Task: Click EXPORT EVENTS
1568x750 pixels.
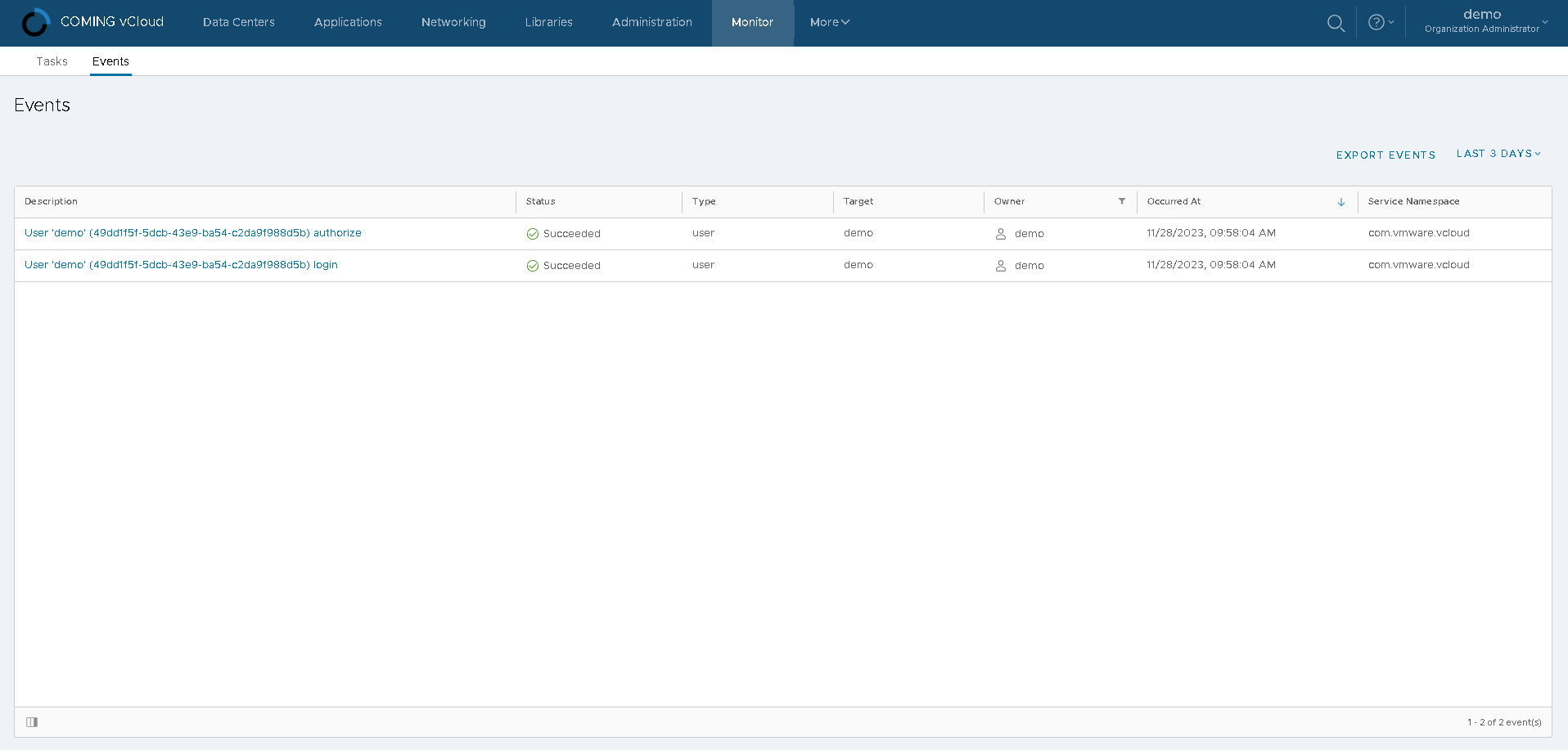Action: (1386, 155)
